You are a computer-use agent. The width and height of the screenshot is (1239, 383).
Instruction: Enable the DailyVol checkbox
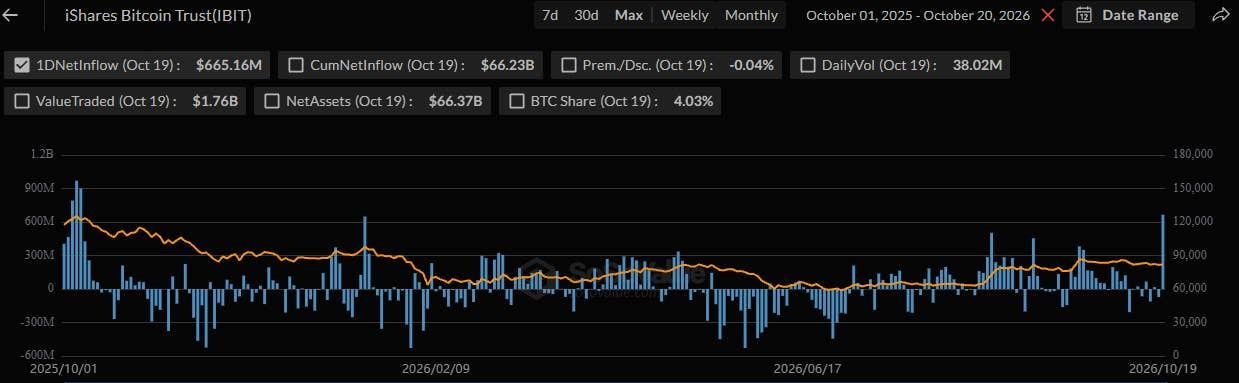tap(808, 65)
